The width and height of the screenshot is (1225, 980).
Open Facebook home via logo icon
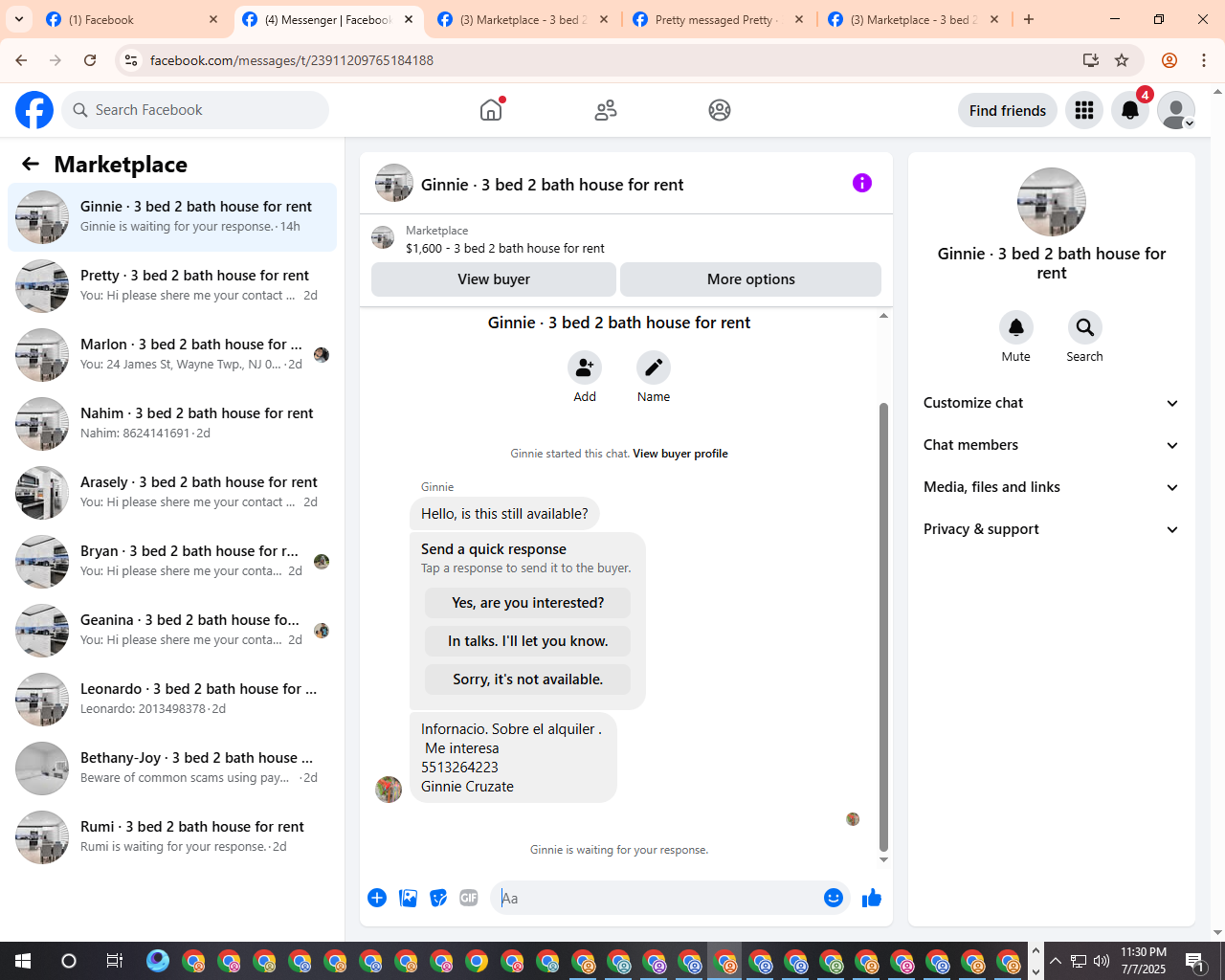pos(34,110)
